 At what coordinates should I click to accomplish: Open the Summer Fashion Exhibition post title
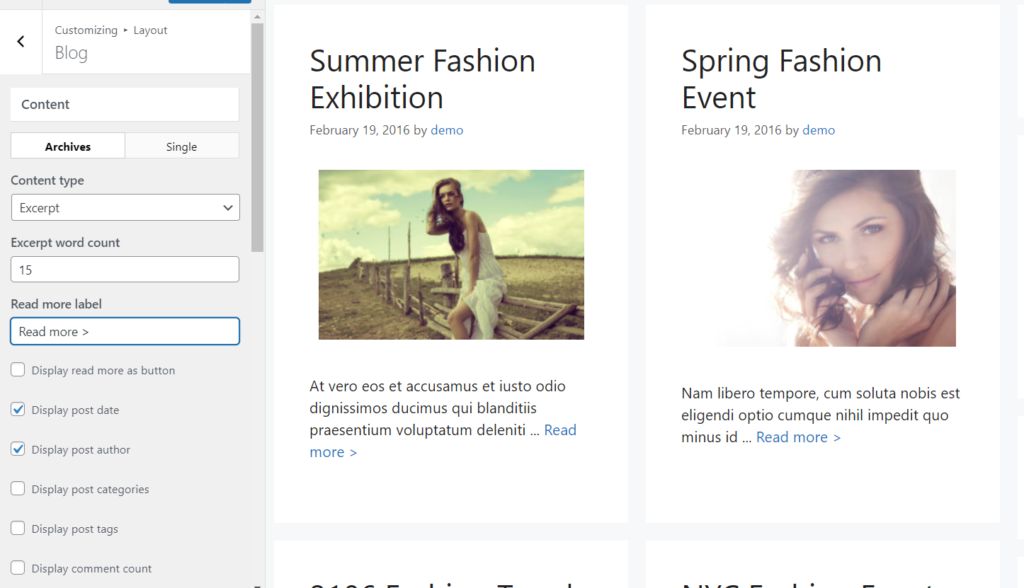[x=422, y=79]
